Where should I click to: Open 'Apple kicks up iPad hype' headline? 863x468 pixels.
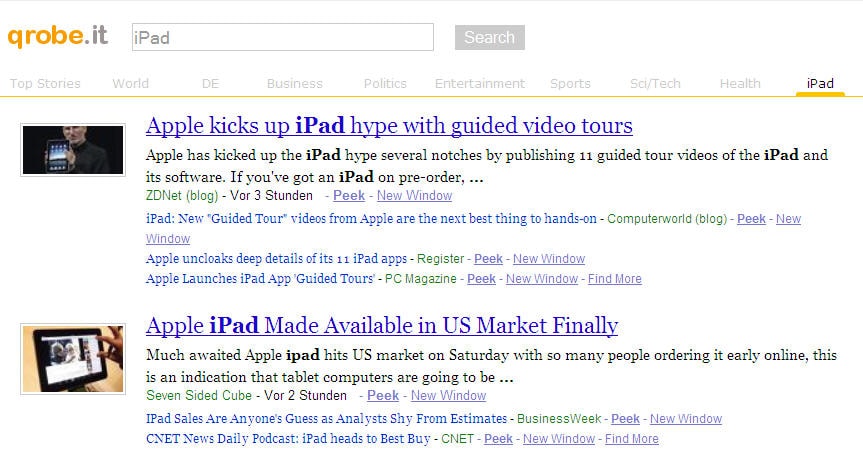389,126
